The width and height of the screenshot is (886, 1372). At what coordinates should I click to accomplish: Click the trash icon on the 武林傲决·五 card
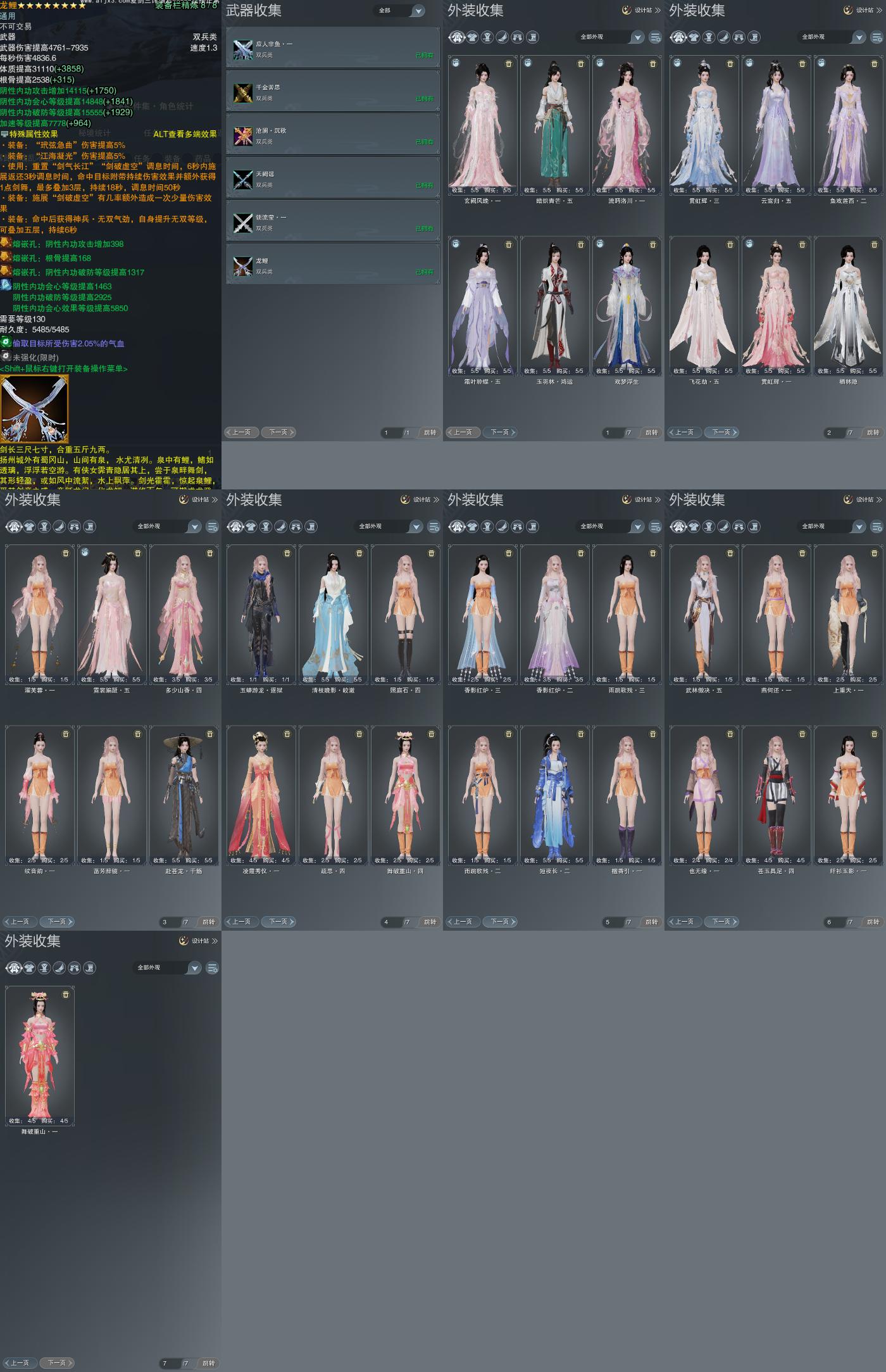[x=730, y=553]
